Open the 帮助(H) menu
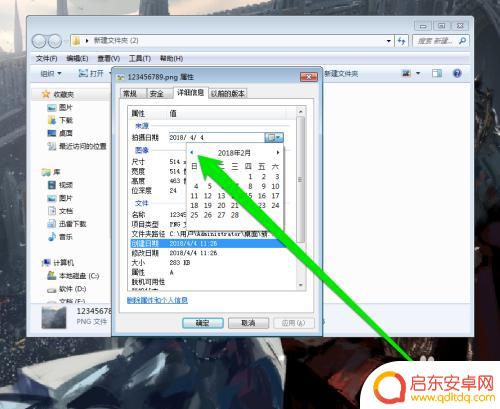Image resolution: width=500 pixels, height=409 pixels. [x=171, y=59]
